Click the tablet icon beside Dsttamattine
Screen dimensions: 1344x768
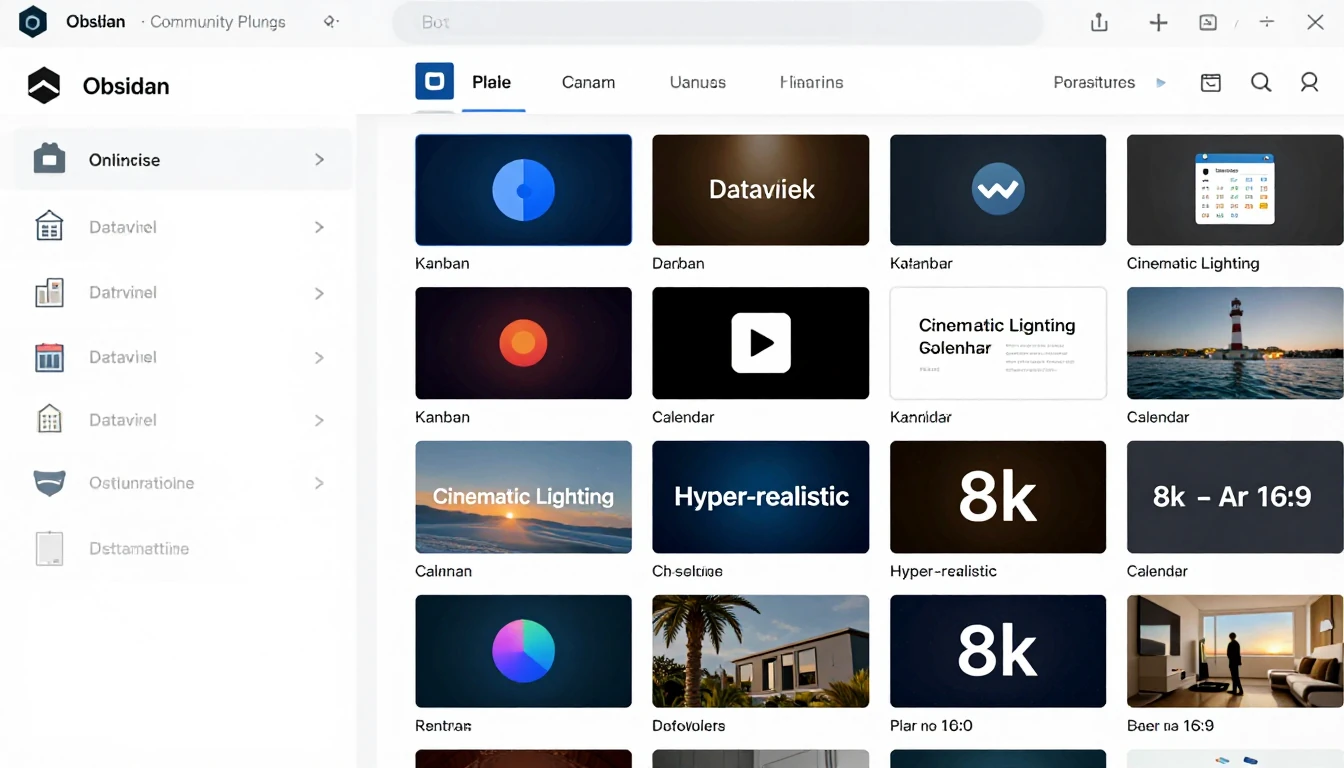[49, 549]
